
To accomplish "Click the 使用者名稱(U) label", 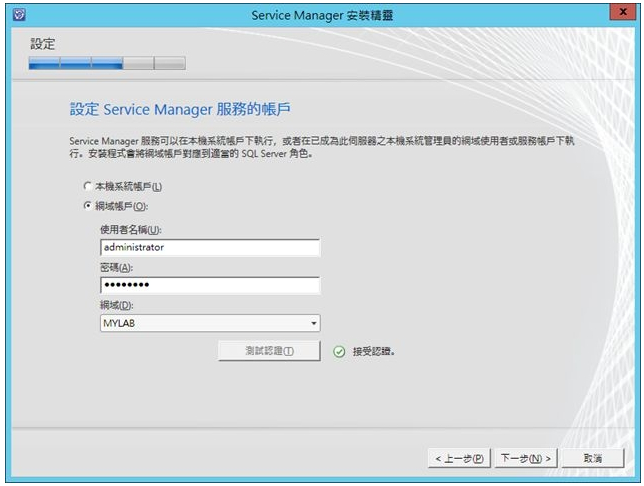I will click(x=131, y=230).
